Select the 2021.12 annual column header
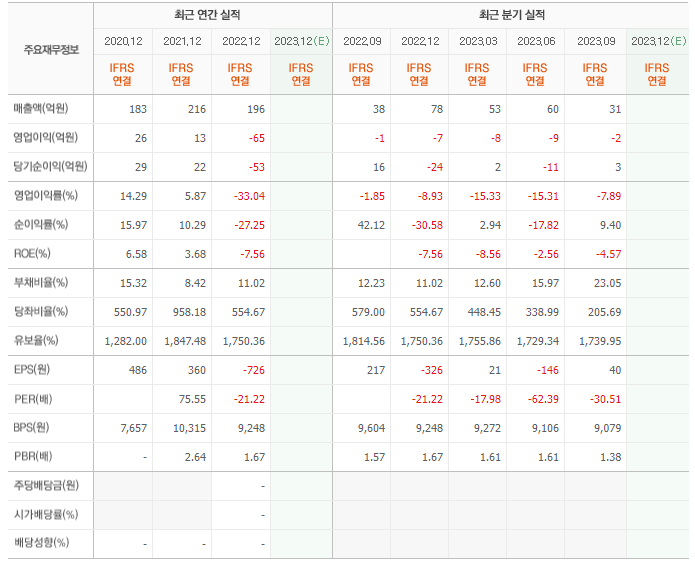The height and width of the screenshot is (563, 695). click(x=182, y=41)
